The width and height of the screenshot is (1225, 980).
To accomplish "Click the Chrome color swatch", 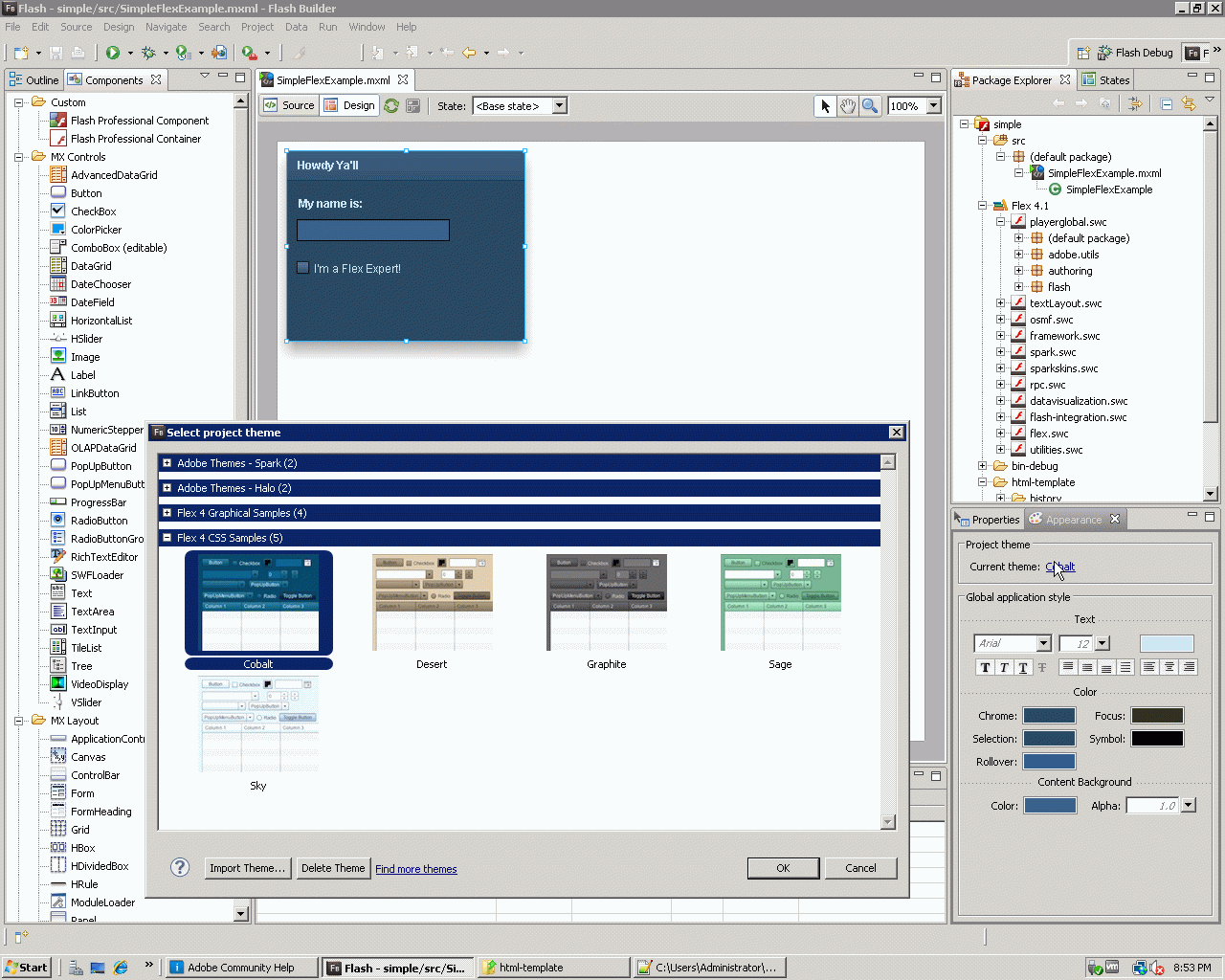I will click(1049, 716).
